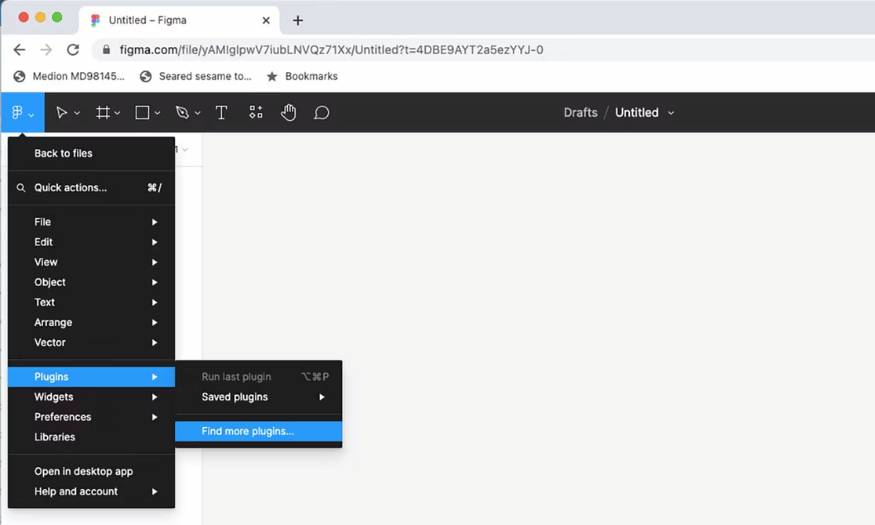
Task: Select the Comment tool bubble
Action: [x=321, y=113]
